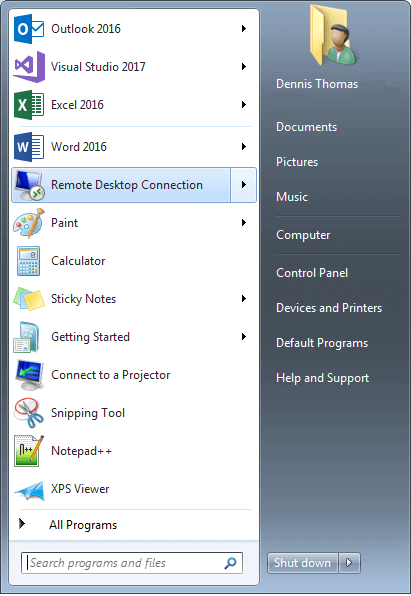Screen dimensions: 411x596
Task: Open Help and Support
Action: pyautogui.click(x=322, y=378)
